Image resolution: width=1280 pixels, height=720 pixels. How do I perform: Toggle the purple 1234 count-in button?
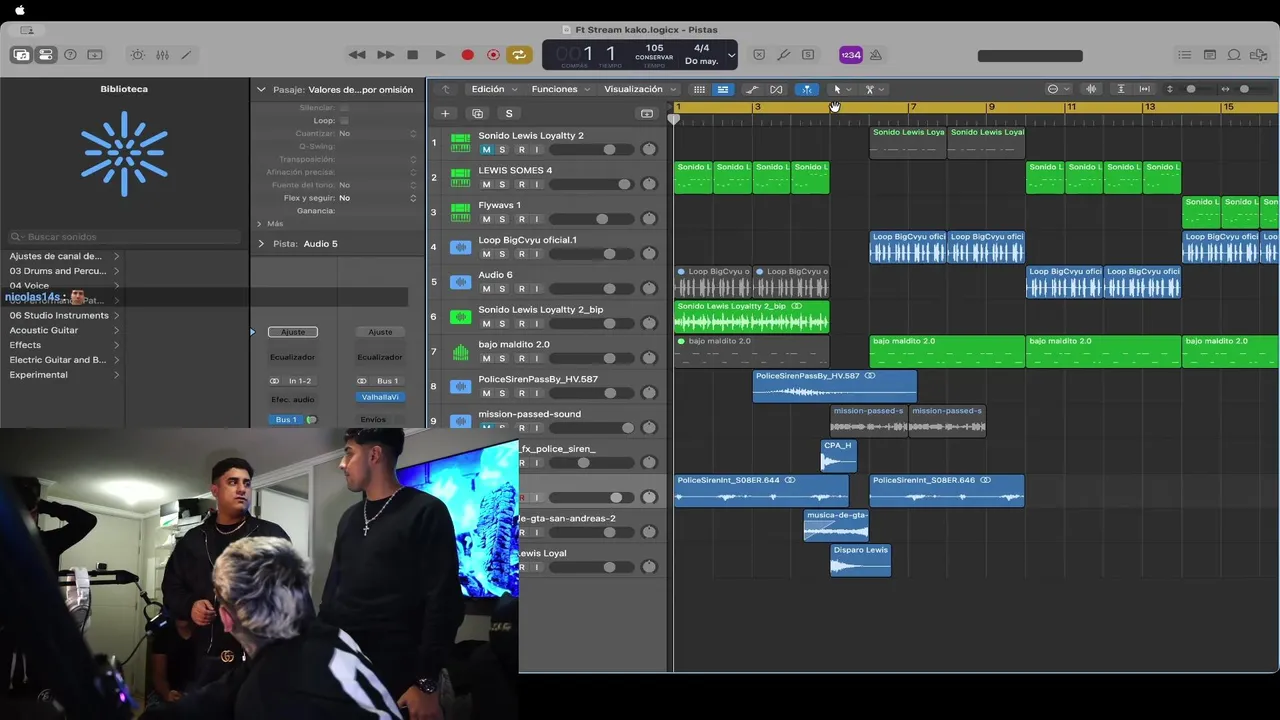tap(850, 55)
